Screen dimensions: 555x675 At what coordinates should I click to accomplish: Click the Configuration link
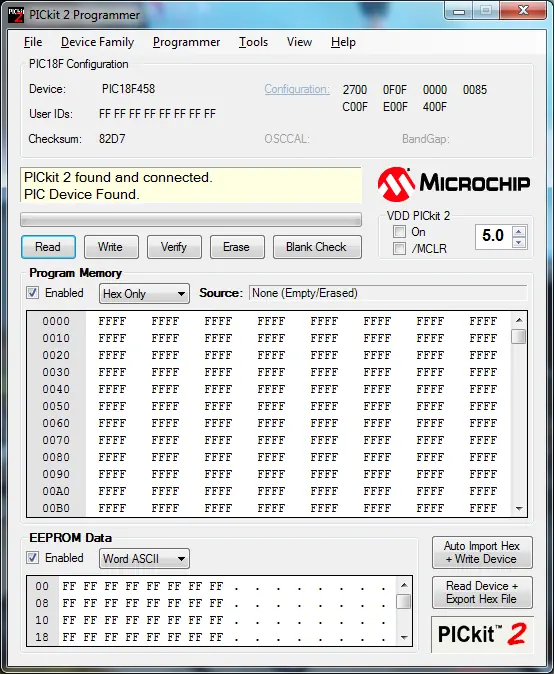point(297,89)
